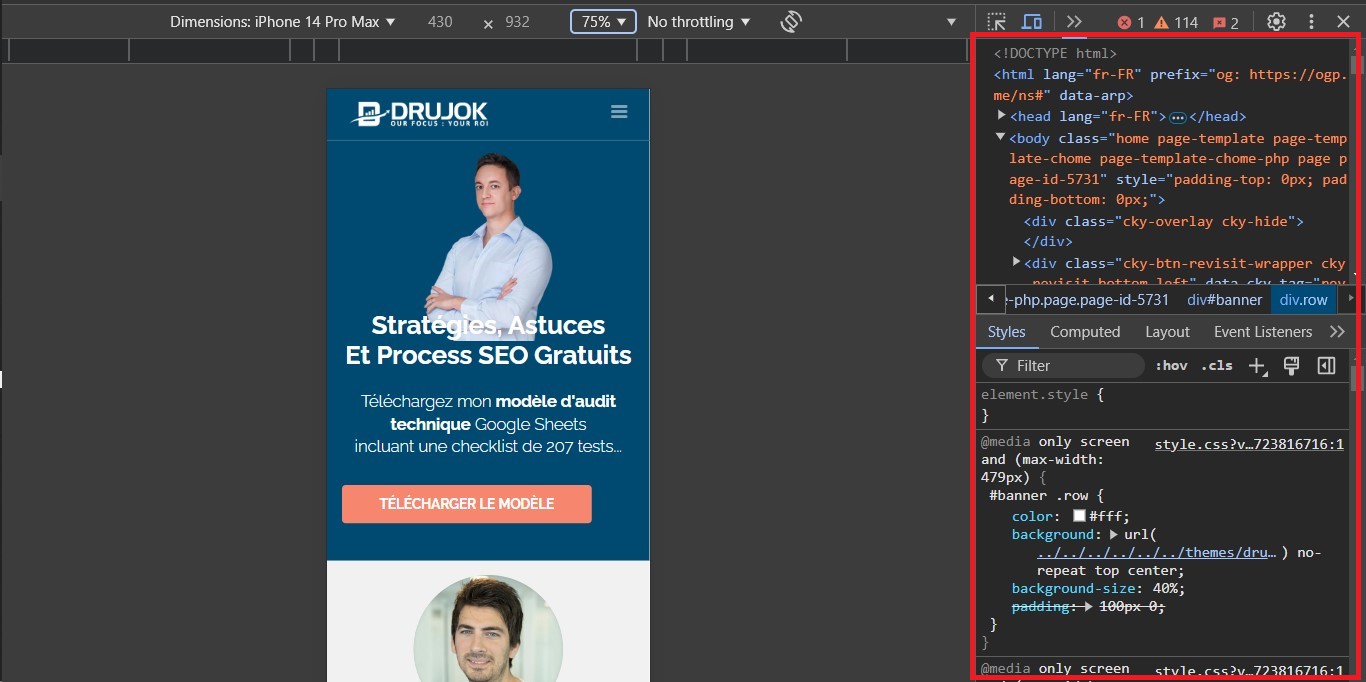1366x682 pixels.
Task: Click the Drujok logo
Action: 419,113
